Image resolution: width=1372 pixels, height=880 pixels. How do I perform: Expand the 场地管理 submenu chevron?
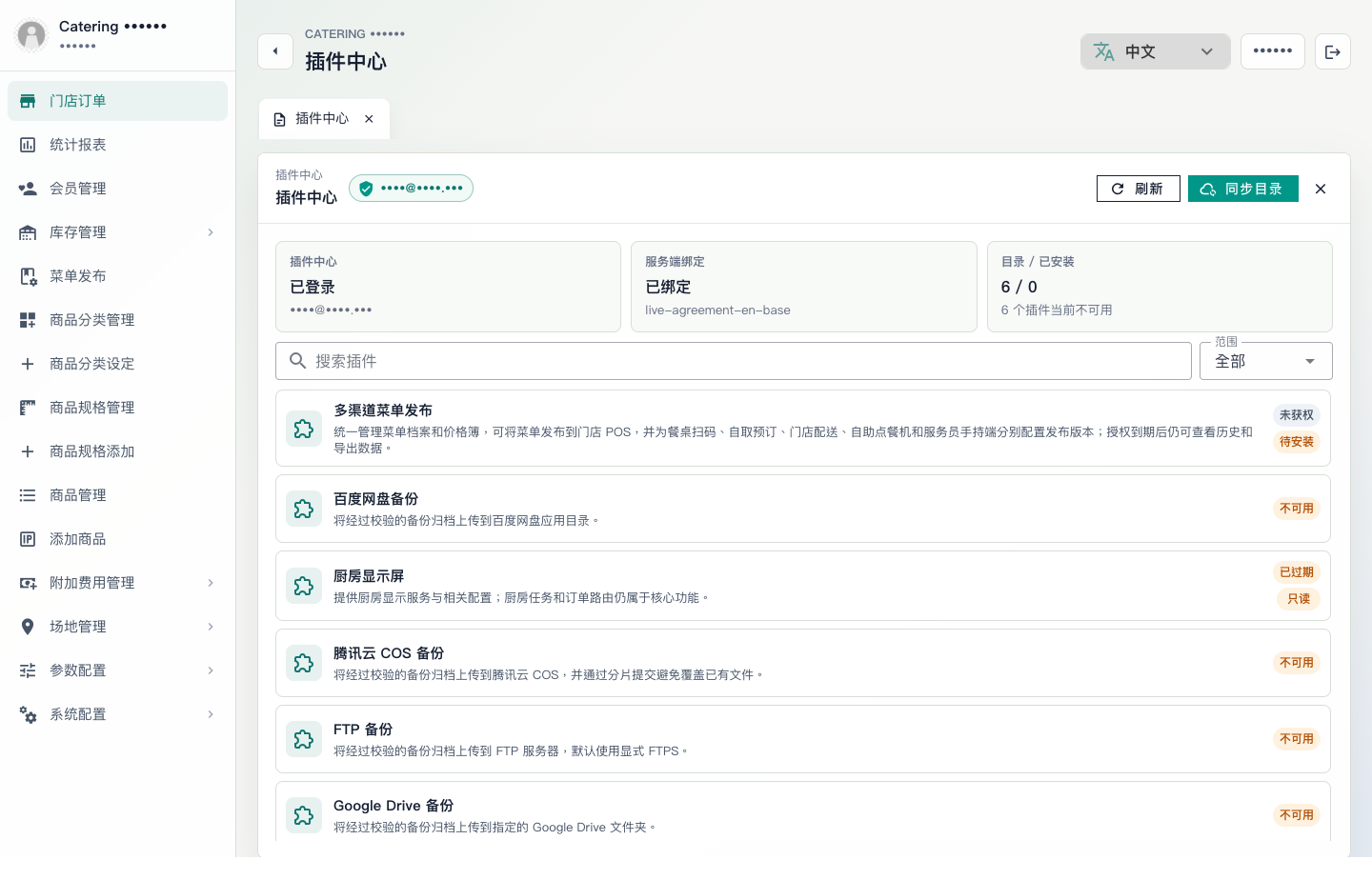[x=211, y=627]
